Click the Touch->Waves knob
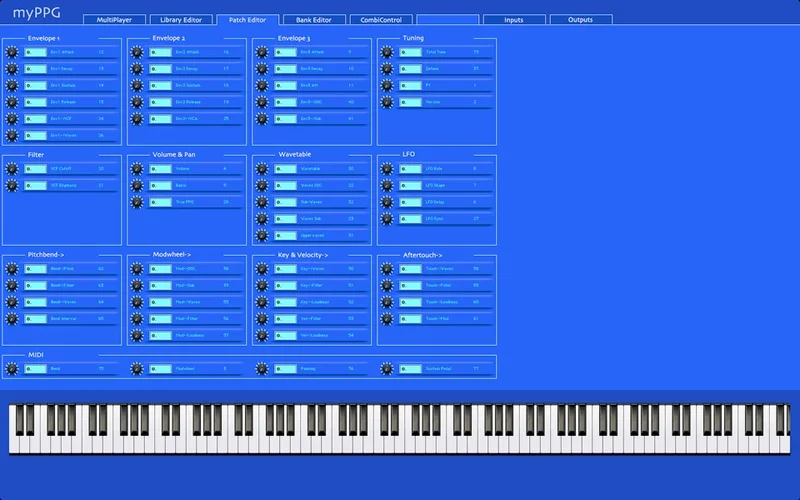 (x=387, y=269)
